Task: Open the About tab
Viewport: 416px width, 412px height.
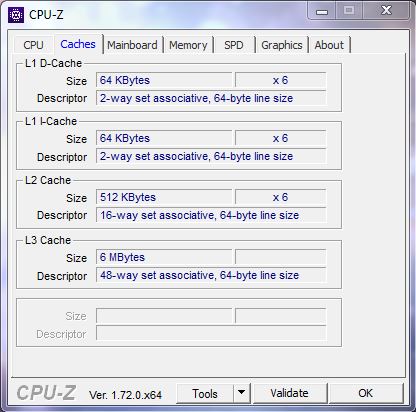Action: click(x=329, y=45)
